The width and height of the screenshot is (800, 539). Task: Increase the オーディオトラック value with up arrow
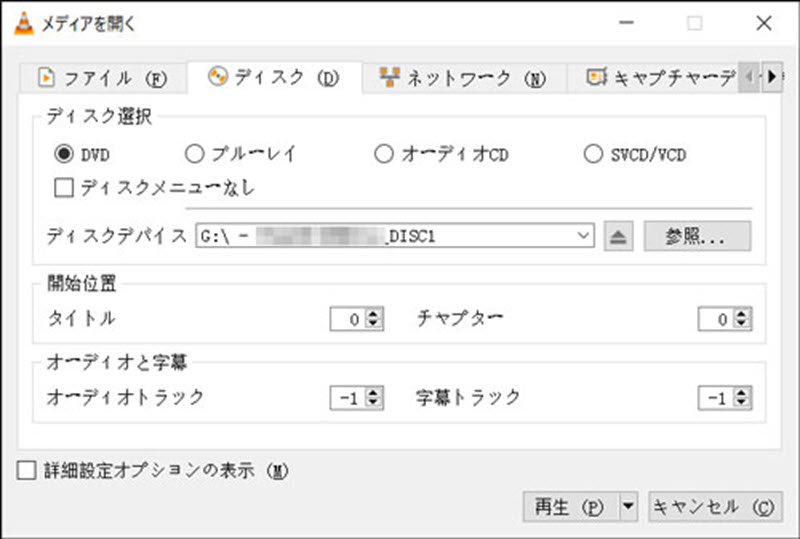(x=373, y=393)
